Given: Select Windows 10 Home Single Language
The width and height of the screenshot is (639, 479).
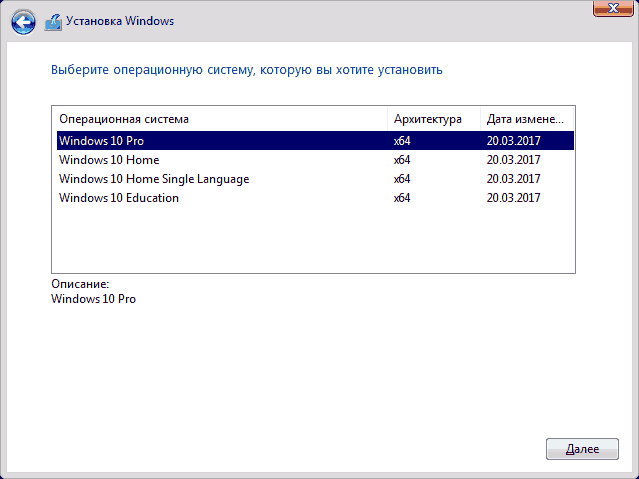Looking at the screenshot, I should (154, 179).
